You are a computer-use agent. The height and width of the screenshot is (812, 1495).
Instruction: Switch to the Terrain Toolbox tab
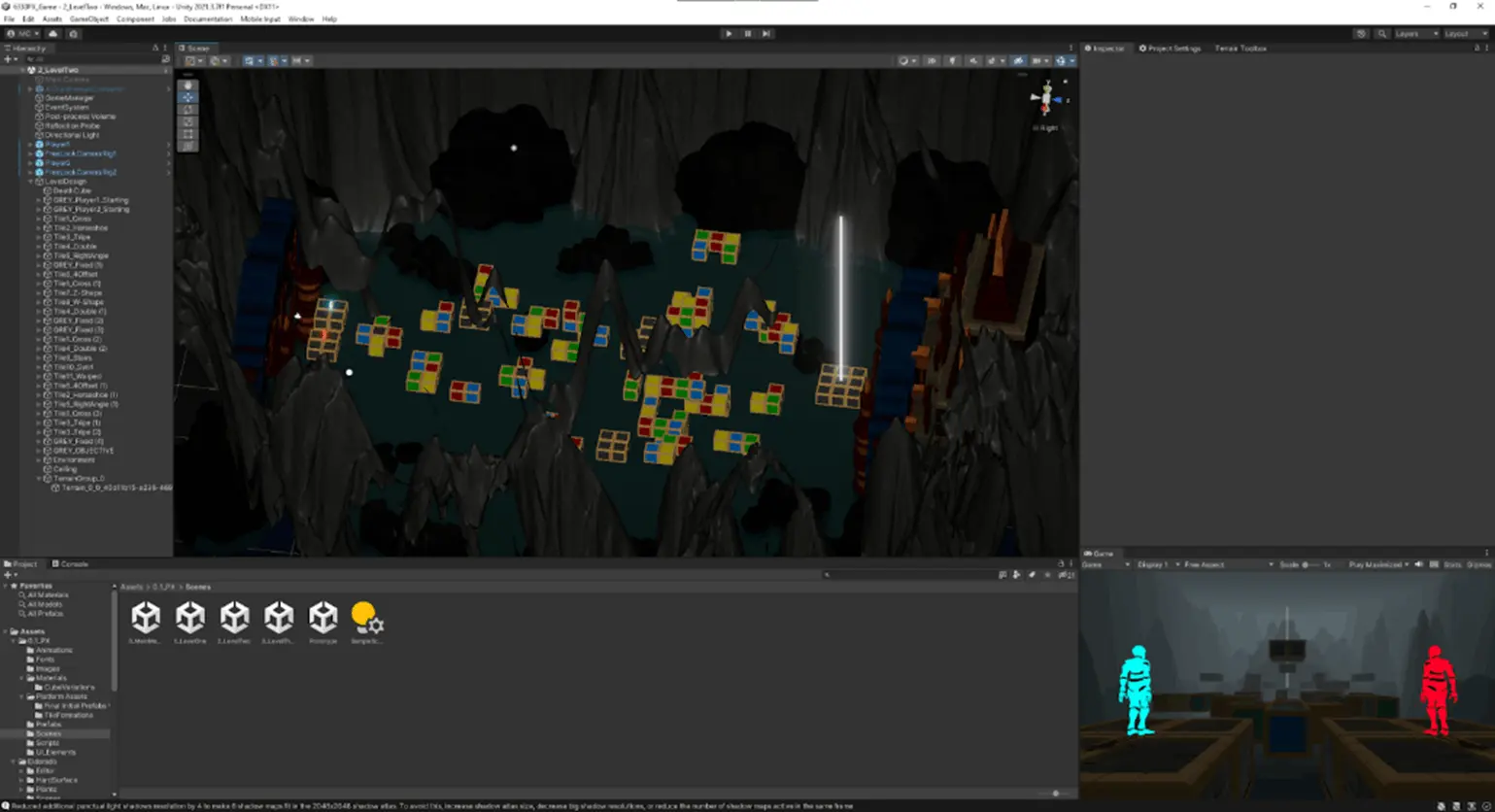click(1240, 48)
